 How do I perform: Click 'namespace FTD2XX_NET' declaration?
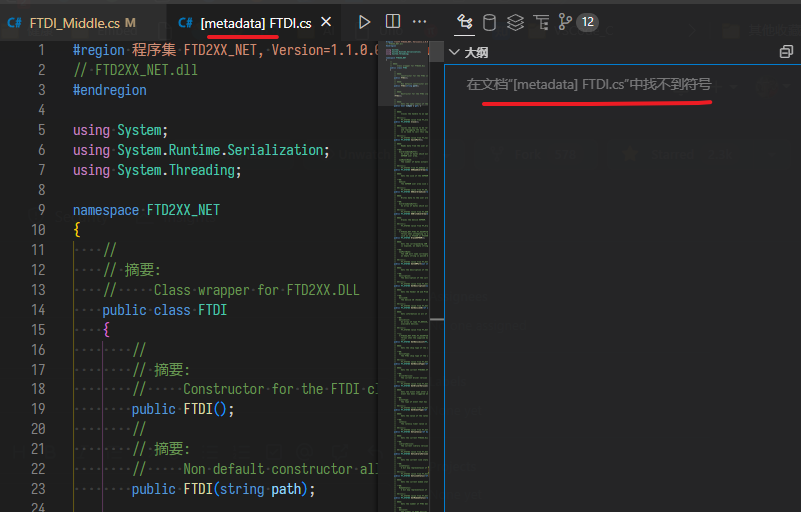click(146, 210)
